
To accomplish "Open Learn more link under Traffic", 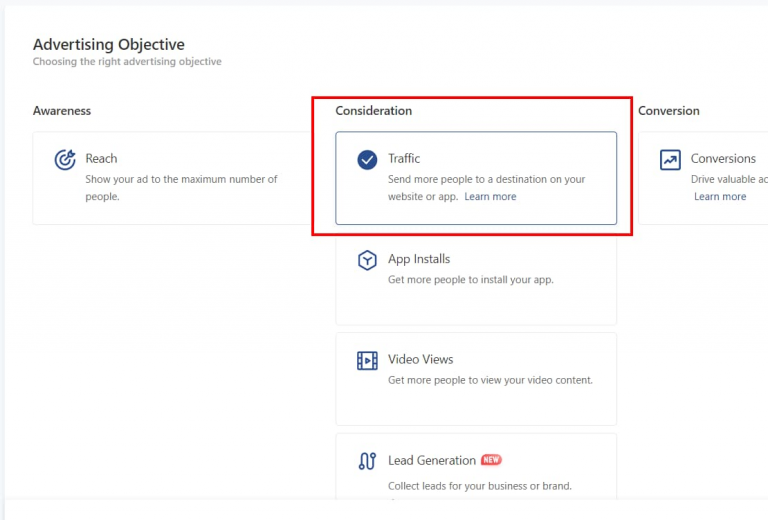I will (490, 197).
